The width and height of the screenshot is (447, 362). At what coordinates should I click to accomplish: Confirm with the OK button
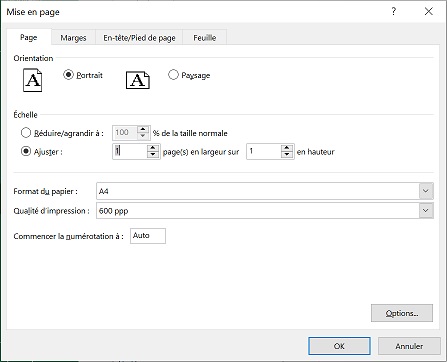(339, 346)
